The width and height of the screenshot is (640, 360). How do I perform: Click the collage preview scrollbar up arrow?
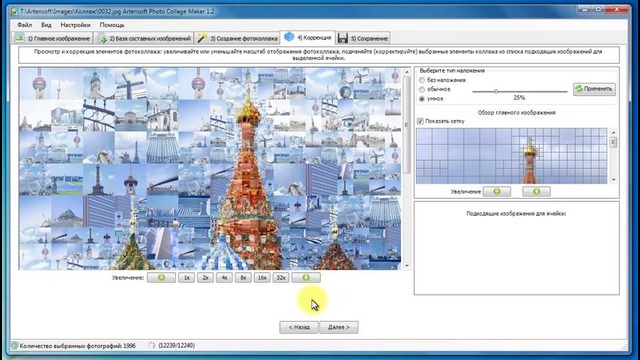[407, 72]
